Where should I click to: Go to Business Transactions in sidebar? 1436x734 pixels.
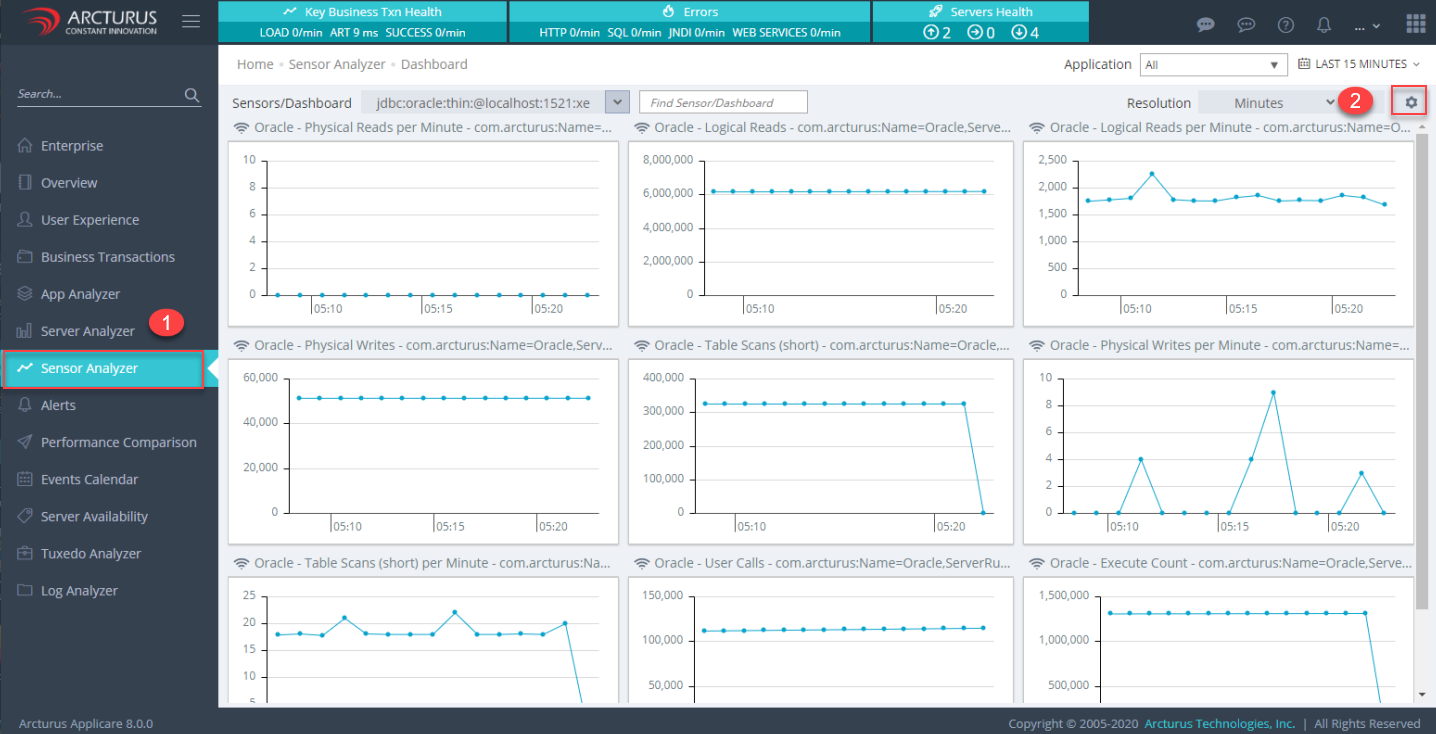107,257
